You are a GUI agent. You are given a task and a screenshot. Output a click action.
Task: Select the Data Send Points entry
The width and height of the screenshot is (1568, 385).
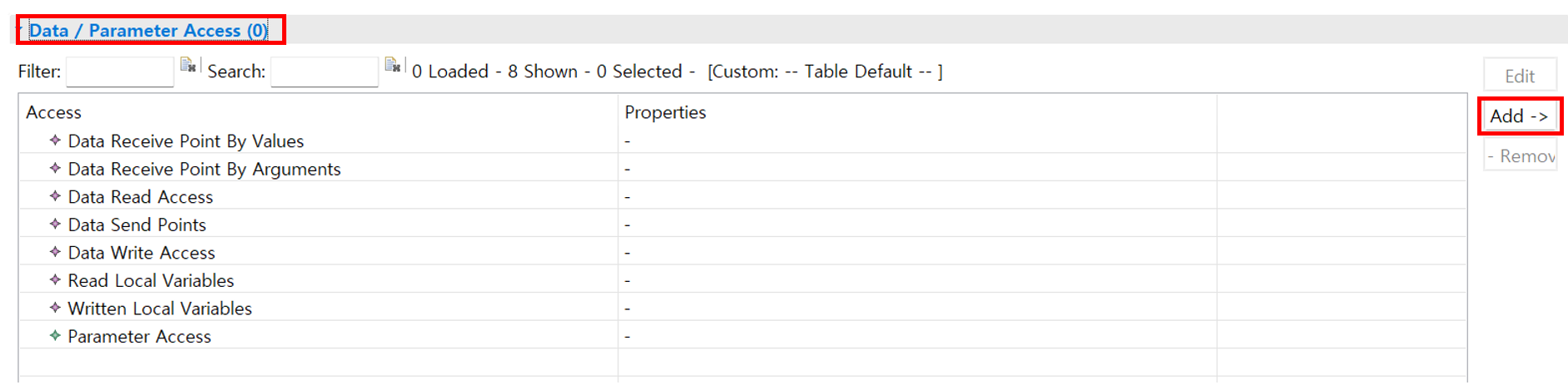[x=136, y=225]
